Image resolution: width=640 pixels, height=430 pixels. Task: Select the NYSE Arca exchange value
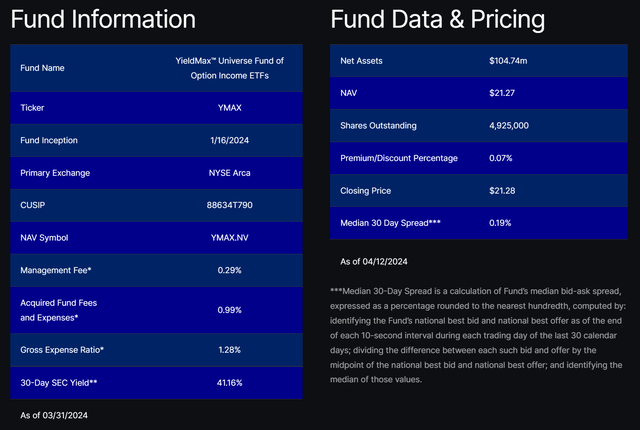(231, 173)
